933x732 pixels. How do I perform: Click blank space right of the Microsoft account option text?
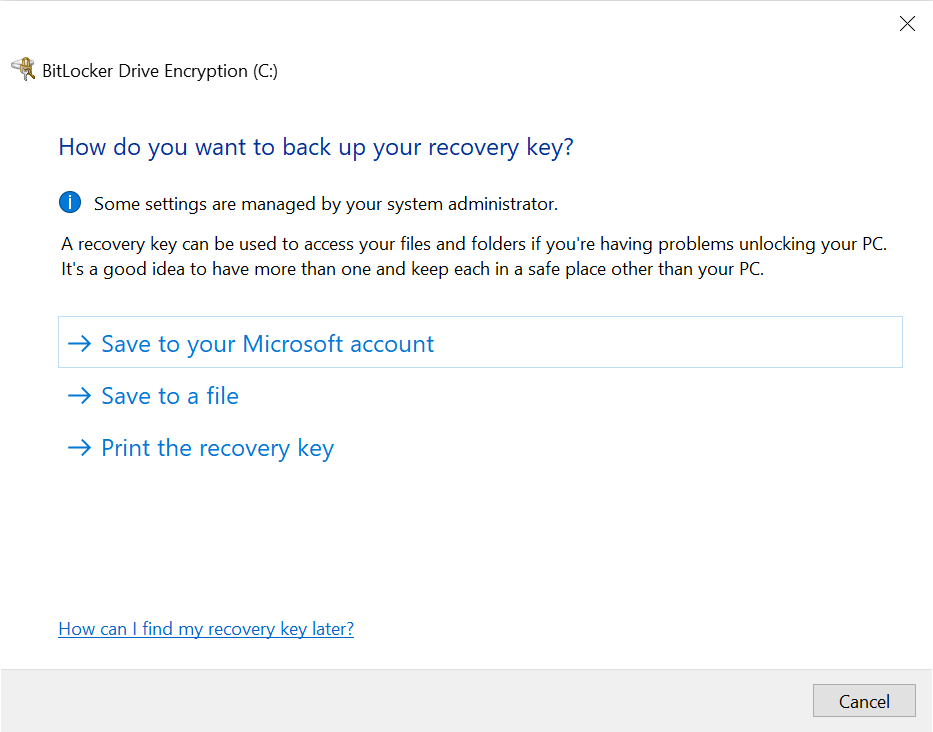670,344
